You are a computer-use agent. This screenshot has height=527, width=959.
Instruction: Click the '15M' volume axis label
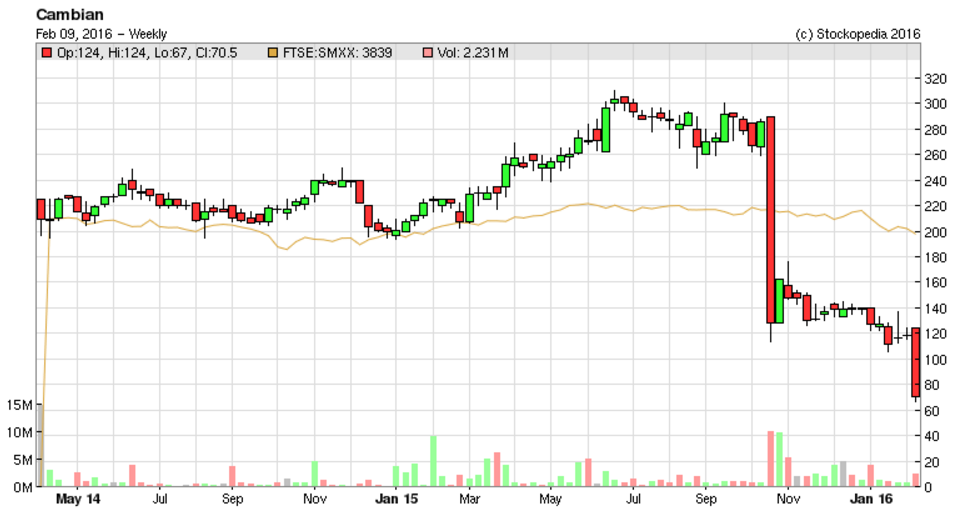20,405
